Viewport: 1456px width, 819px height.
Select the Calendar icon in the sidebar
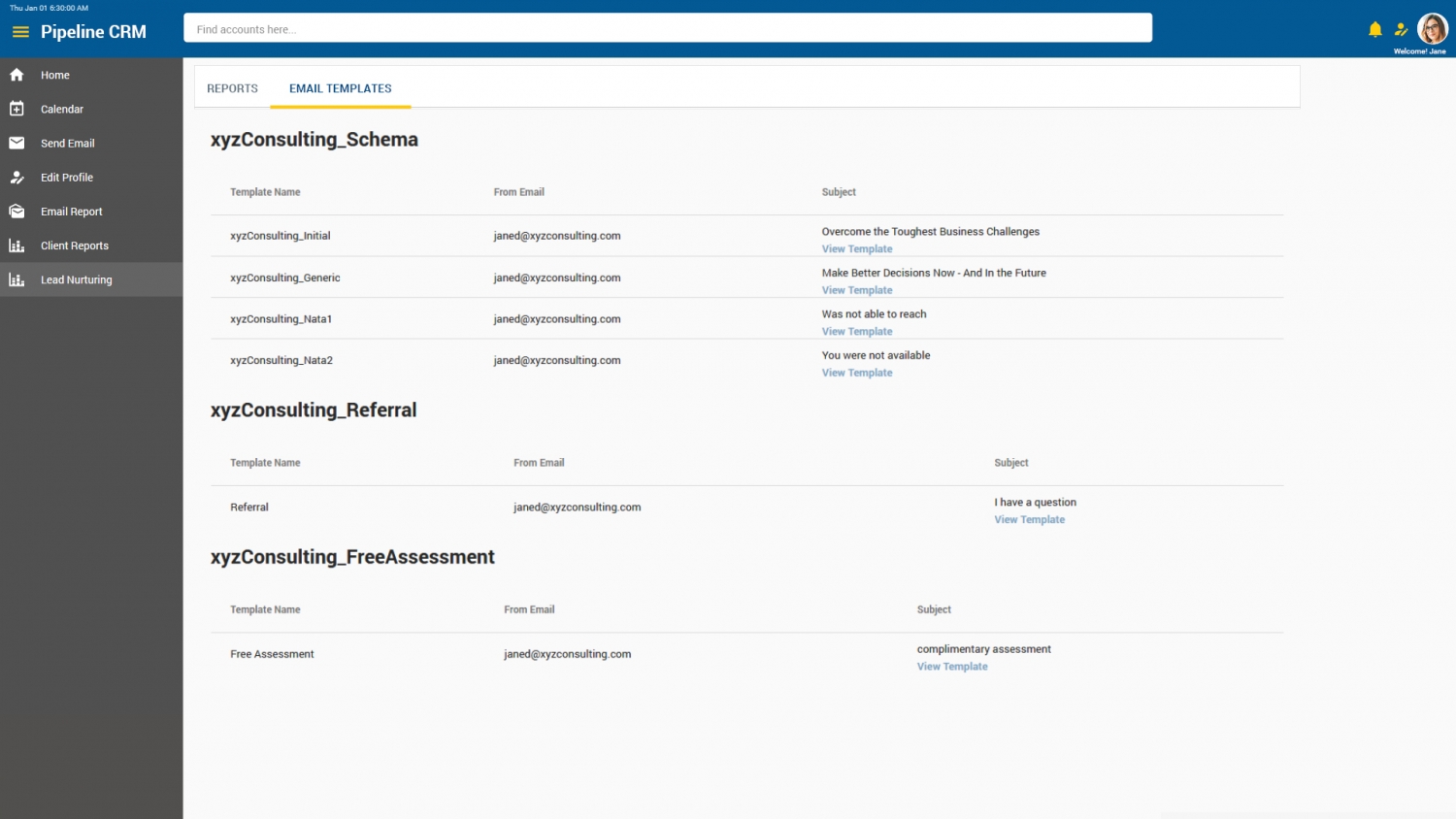pos(17,109)
